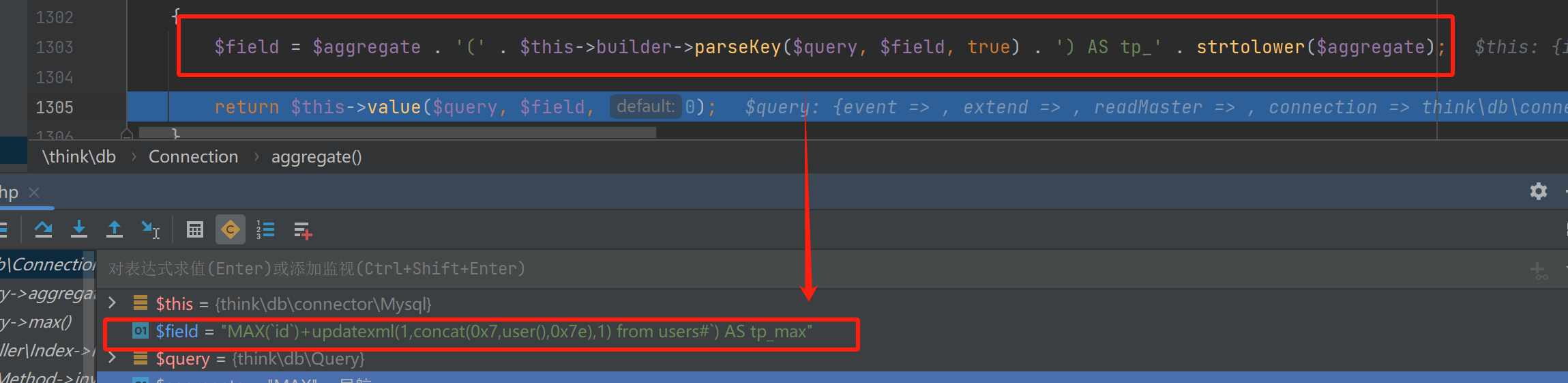The width and height of the screenshot is (1568, 383).
Task: Click the Step Over debugger icon
Action: (44, 229)
